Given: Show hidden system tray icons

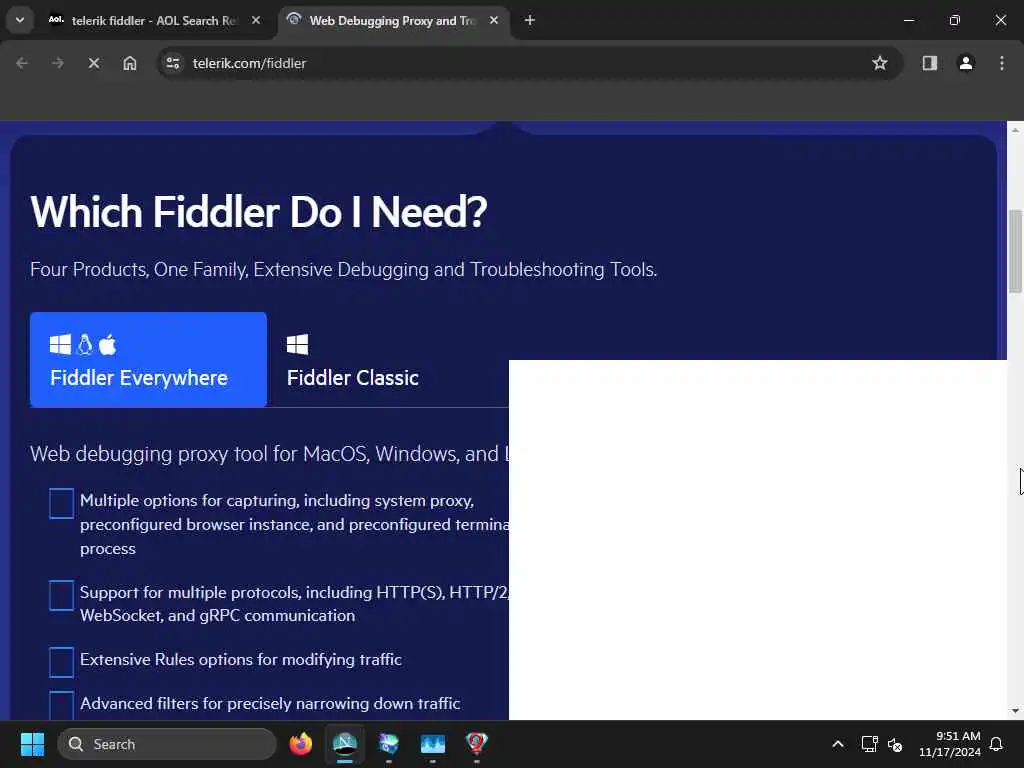Looking at the screenshot, I should 838,744.
